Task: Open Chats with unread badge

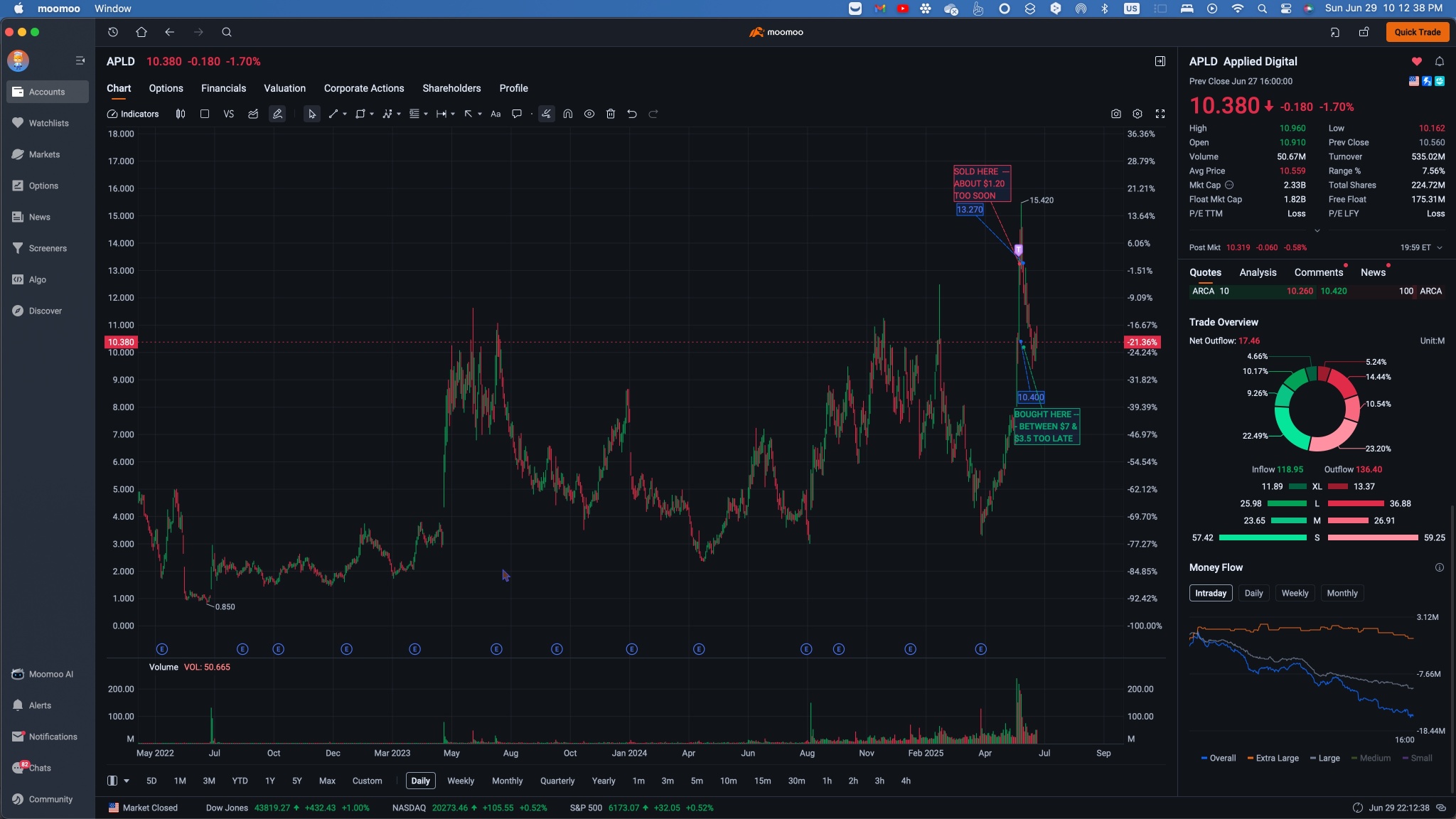Action: [48, 768]
